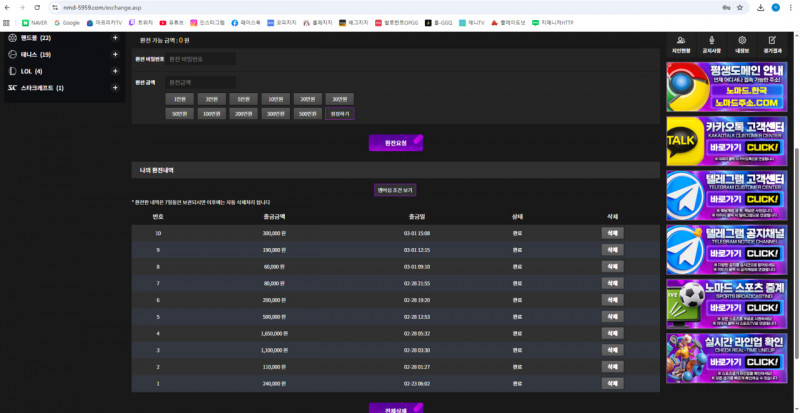Expand the 스타크래프트 (1) category
The width and height of the screenshot is (800, 413).
[x=114, y=88]
